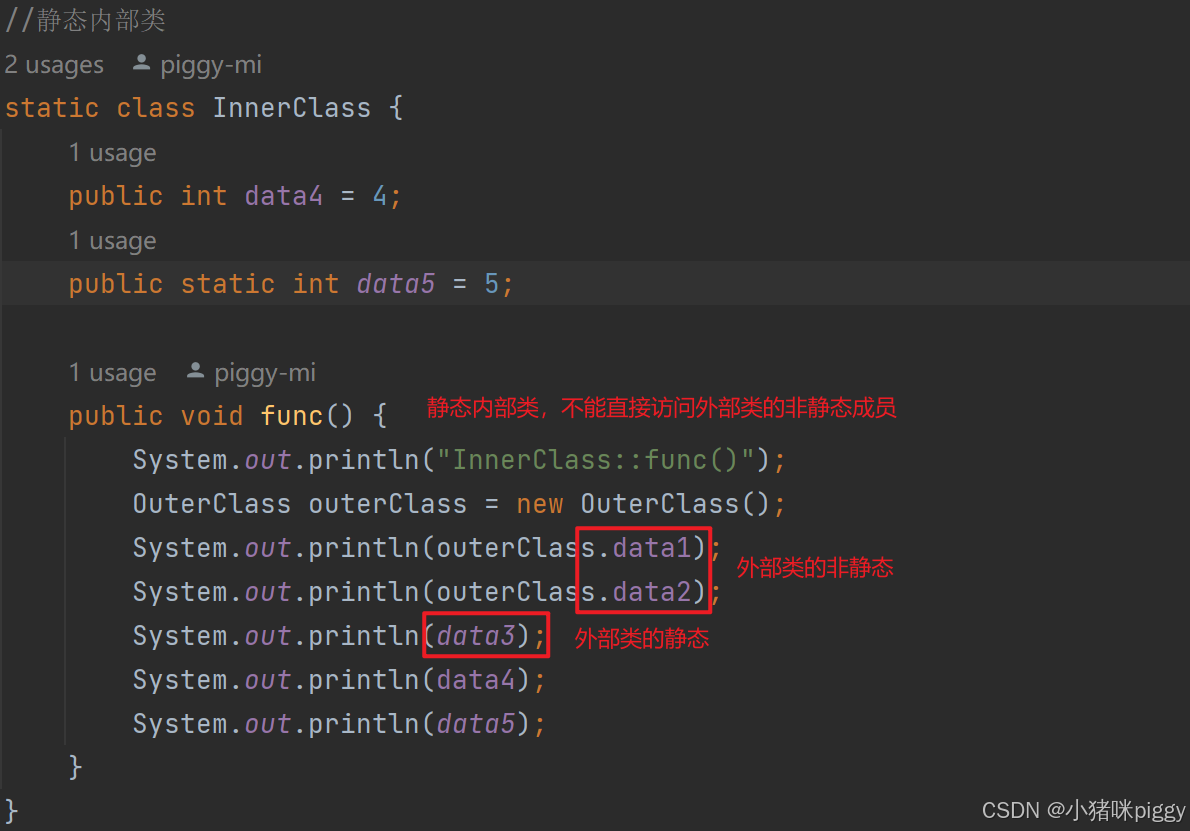Click the value 4 assigned to data4
The image size is (1190, 831).
click(380, 197)
